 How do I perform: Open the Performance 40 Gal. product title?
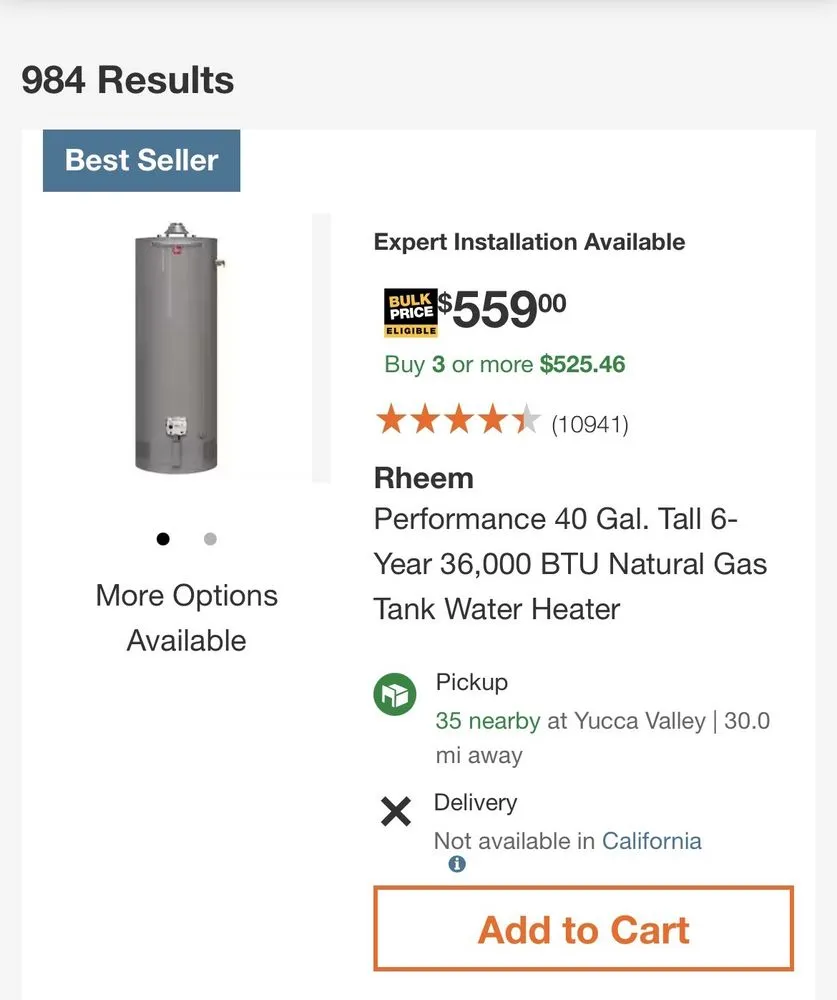(x=570, y=564)
